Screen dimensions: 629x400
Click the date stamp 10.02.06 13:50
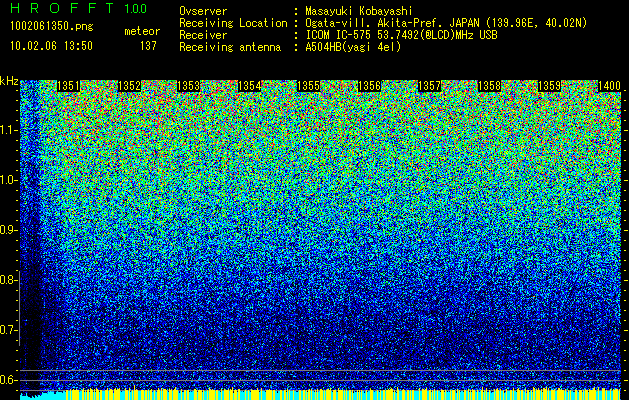click(x=51, y=46)
